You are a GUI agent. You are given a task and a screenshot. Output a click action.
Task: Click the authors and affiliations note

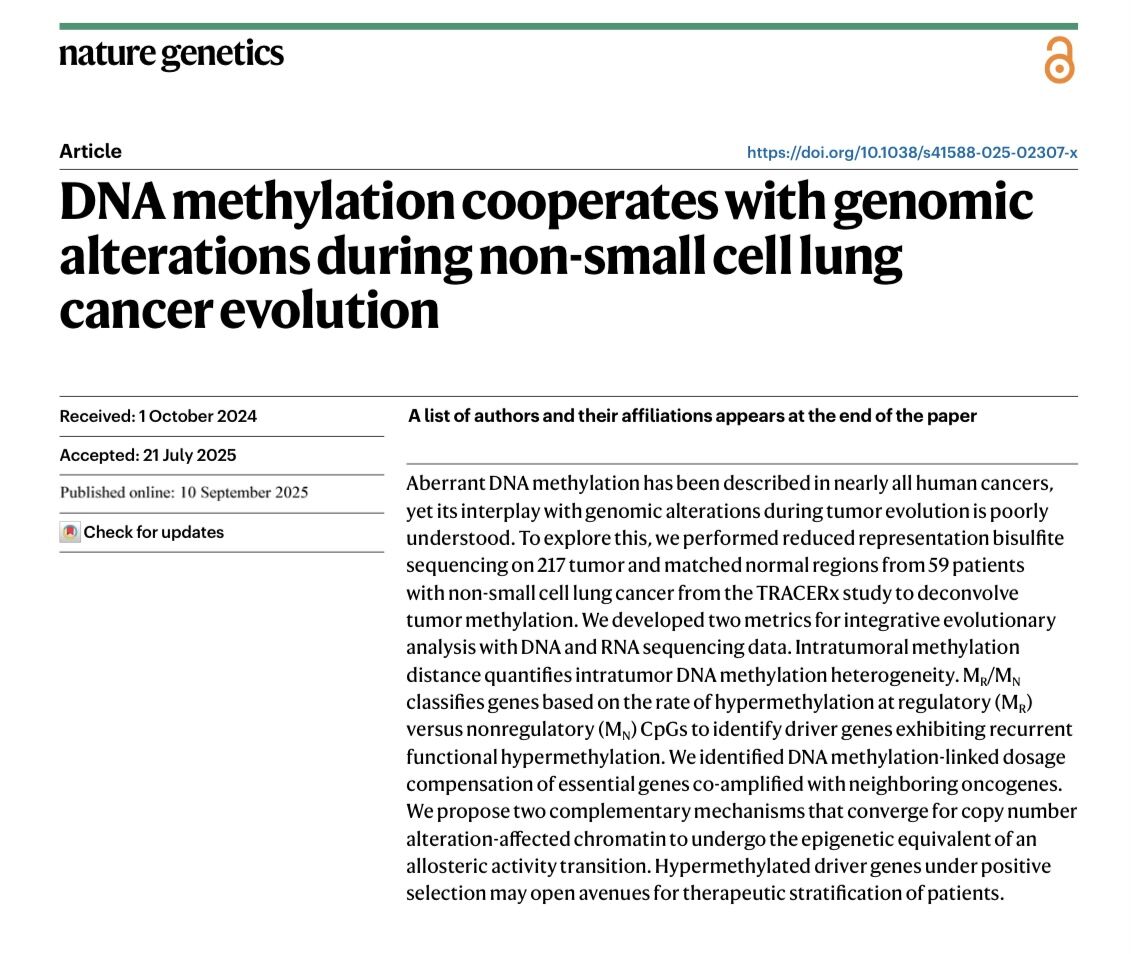(692, 416)
